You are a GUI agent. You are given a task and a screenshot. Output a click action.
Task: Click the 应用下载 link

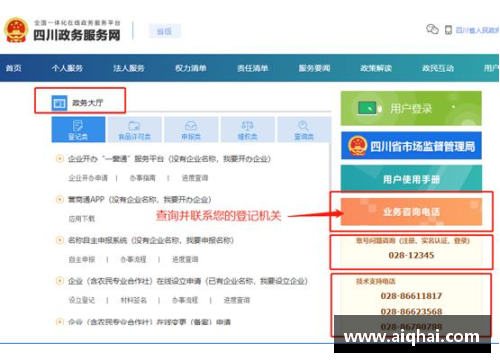(82, 219)
